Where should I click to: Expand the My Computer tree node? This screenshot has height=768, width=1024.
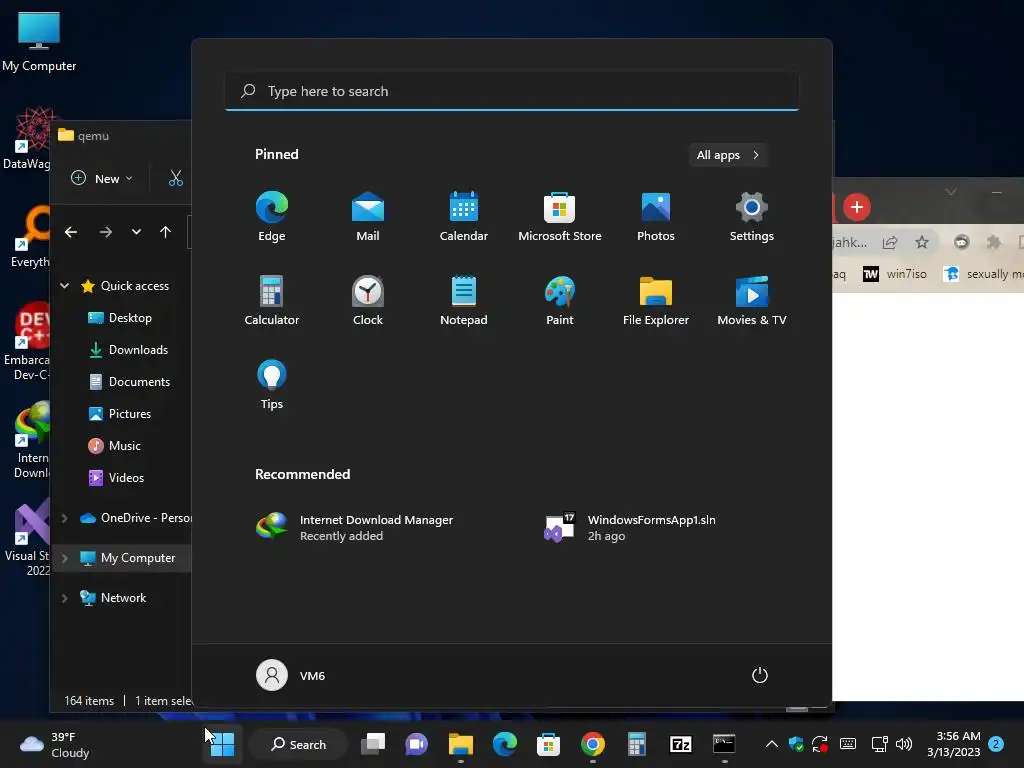click(x=64, y=558)
